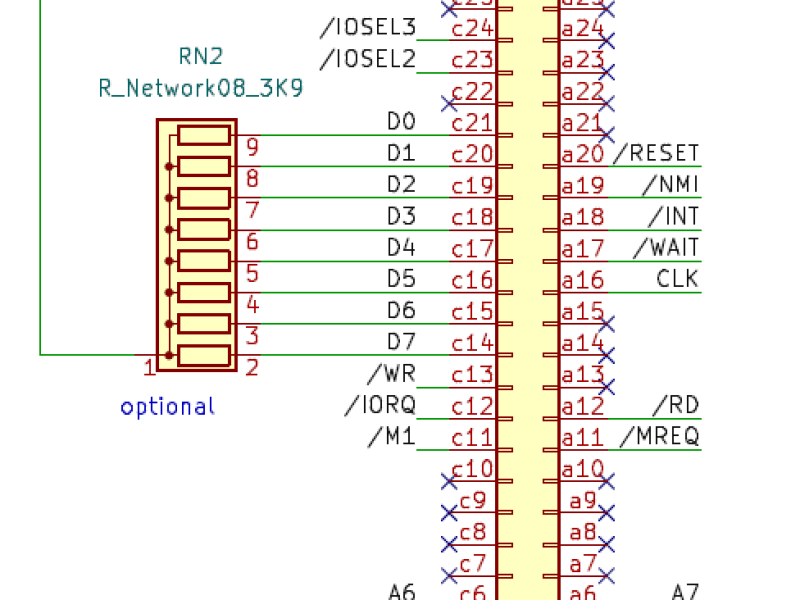Screen dimensions: 800x600
Task: Select the no-connect marker on pin c10
Action: [449, 481]
